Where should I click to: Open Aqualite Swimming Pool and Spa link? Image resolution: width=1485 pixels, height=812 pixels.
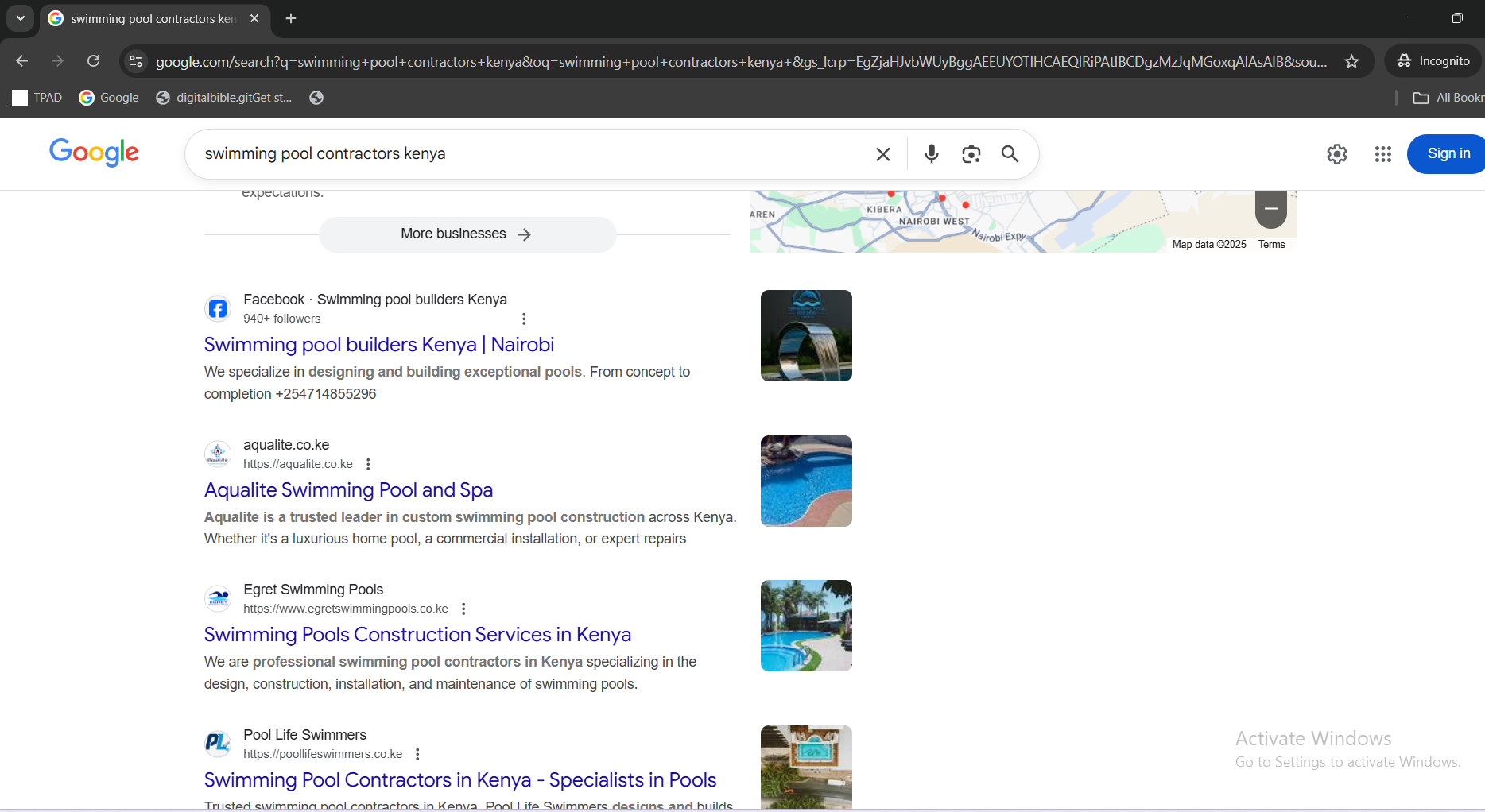pos(348,490)
